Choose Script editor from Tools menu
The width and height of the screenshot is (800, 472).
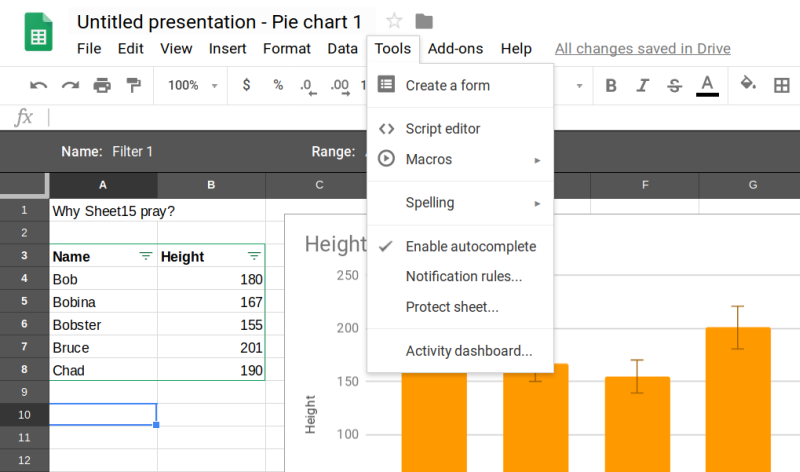click(x=442, y=129)
